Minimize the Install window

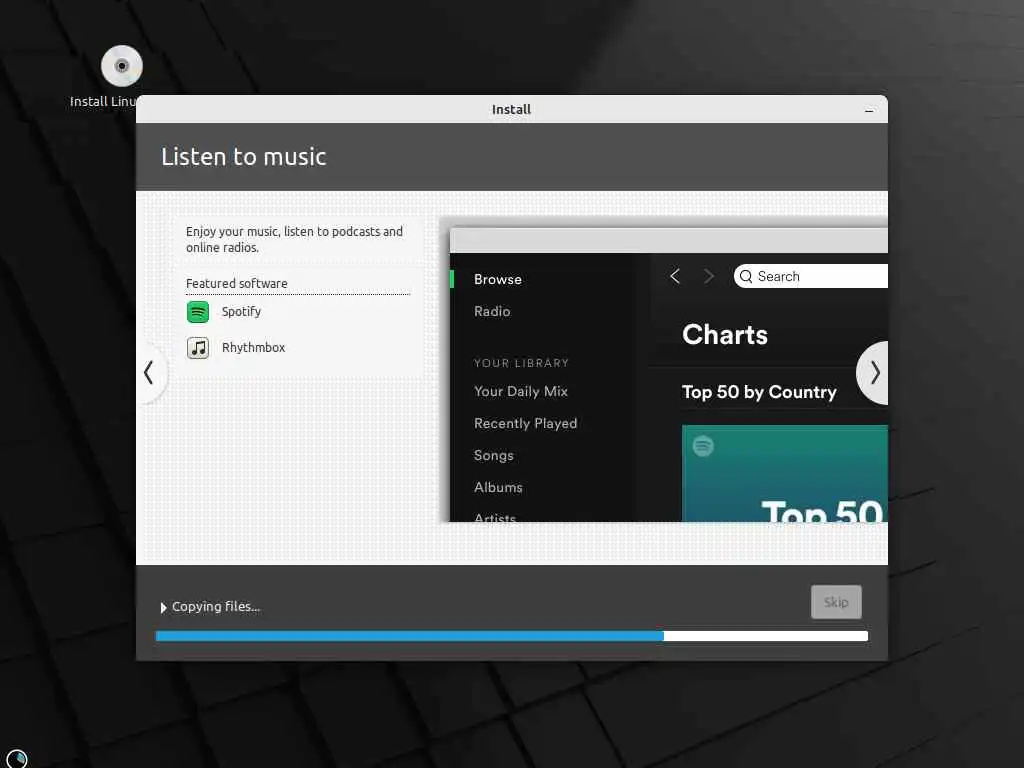pyautogui.click(x=869, y=110)
